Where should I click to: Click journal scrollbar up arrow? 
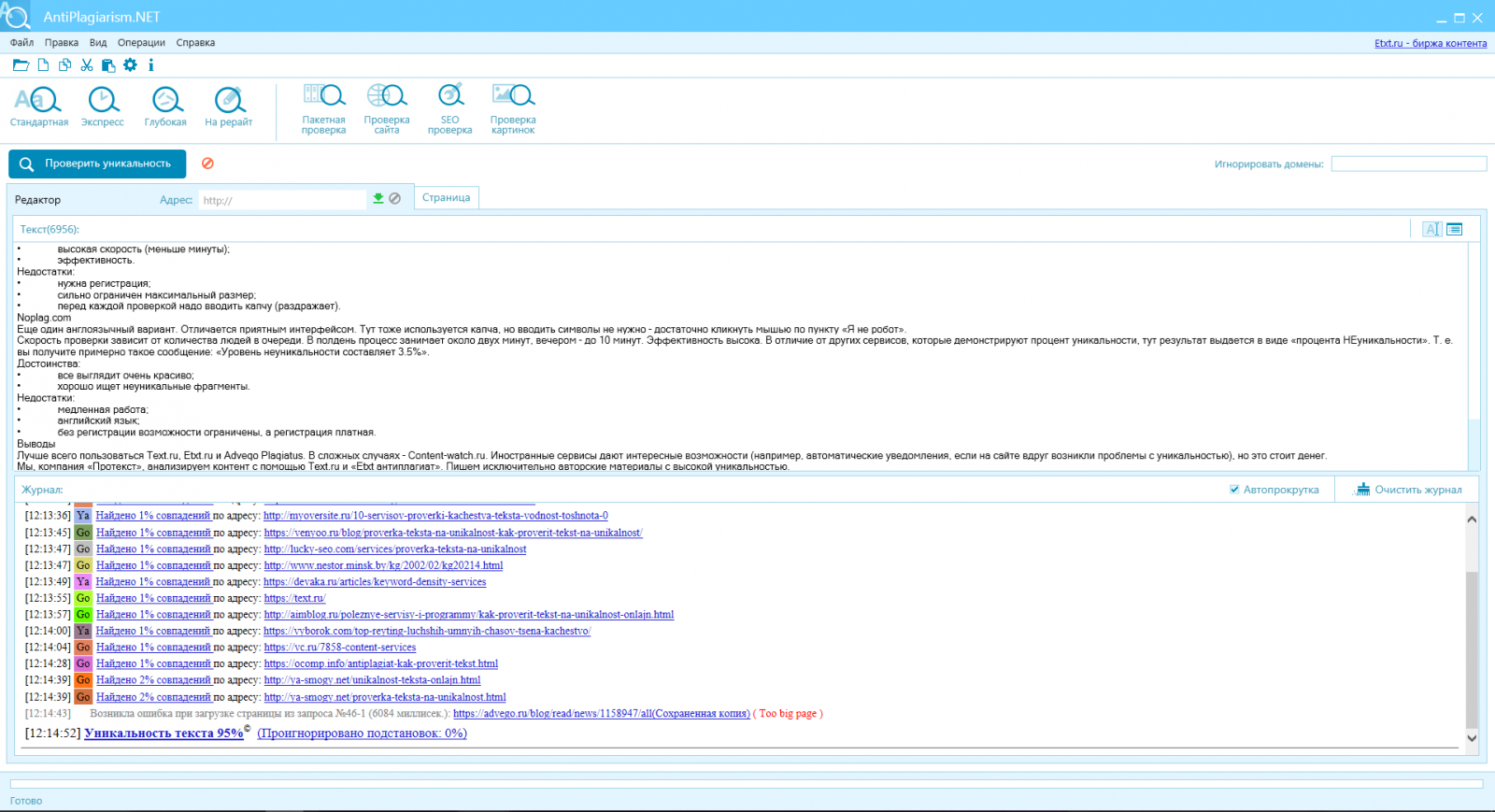(1472, 519)
